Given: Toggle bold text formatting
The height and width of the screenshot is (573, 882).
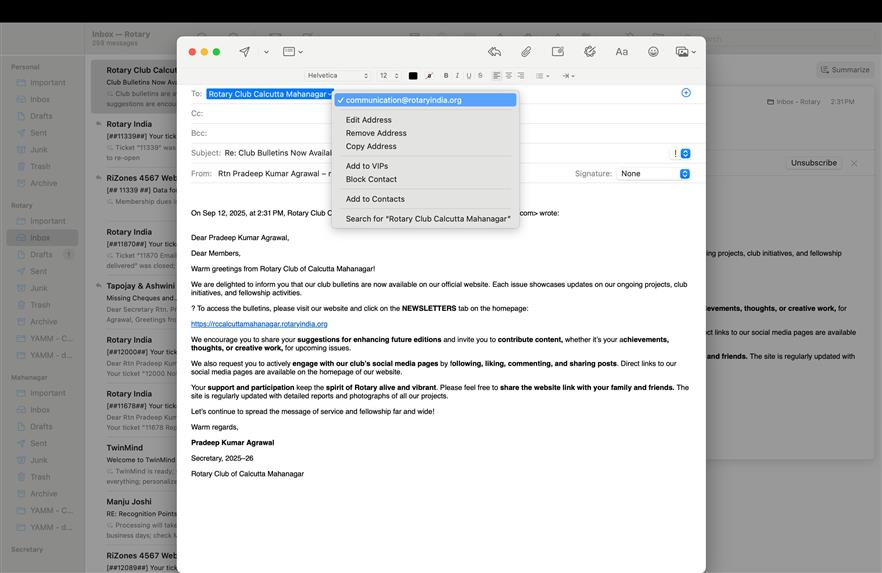Looking at the screenshot, I should point(446,76).
